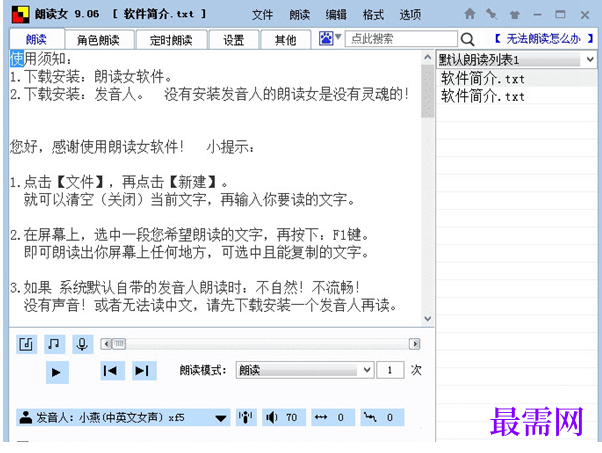Click the line containing F1键

point(190,235)
